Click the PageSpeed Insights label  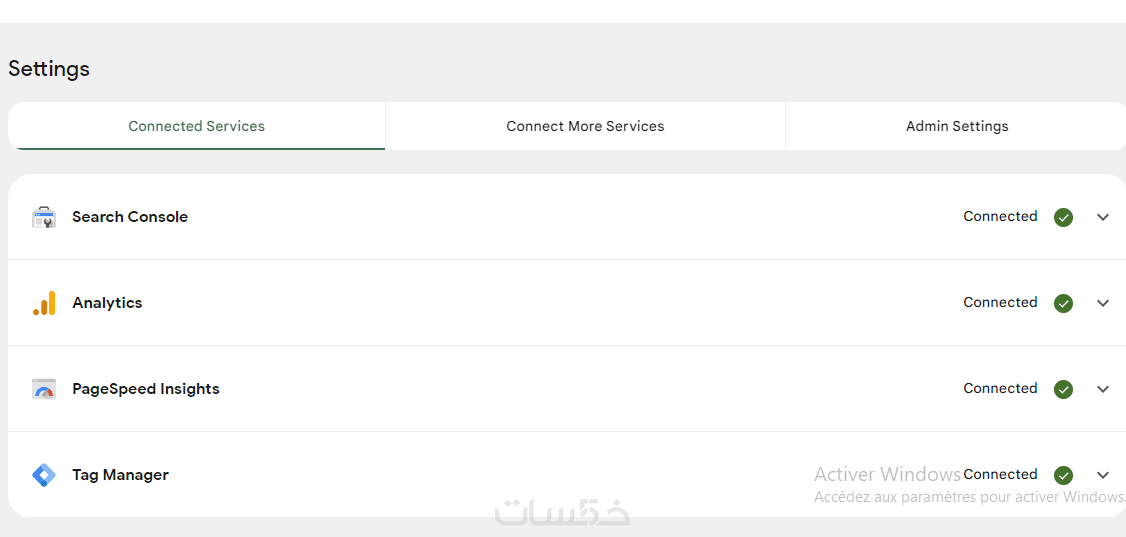pos(146,389)
